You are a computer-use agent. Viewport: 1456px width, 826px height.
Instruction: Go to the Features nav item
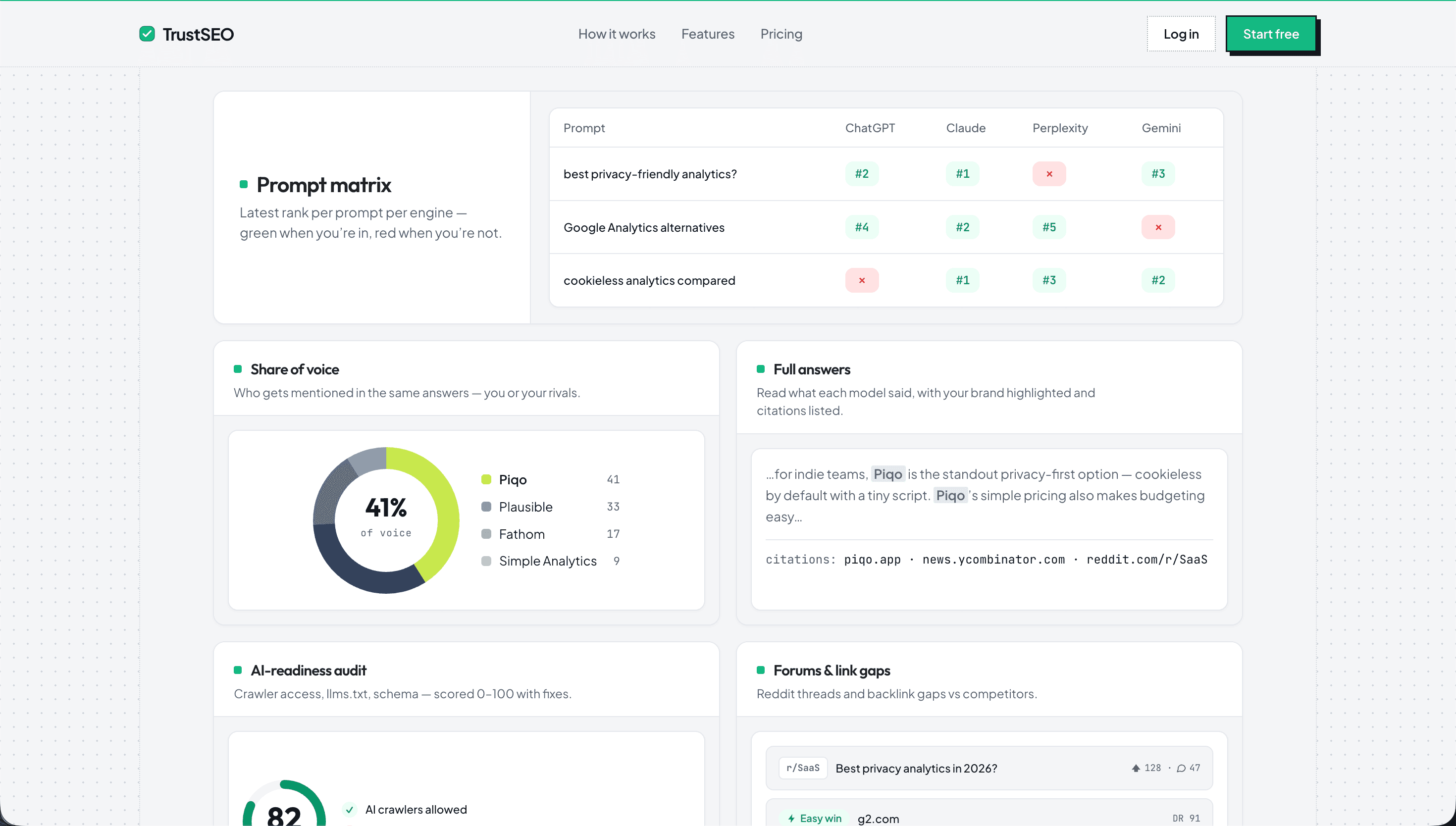click(x=707, y=34)
